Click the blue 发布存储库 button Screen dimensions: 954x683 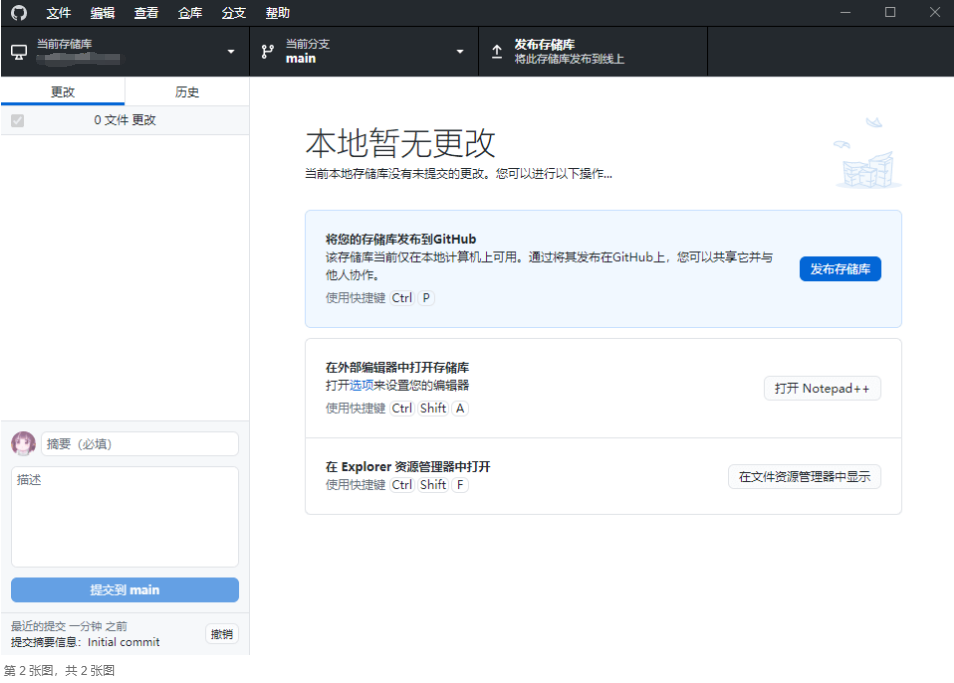(x=839, y=269)
